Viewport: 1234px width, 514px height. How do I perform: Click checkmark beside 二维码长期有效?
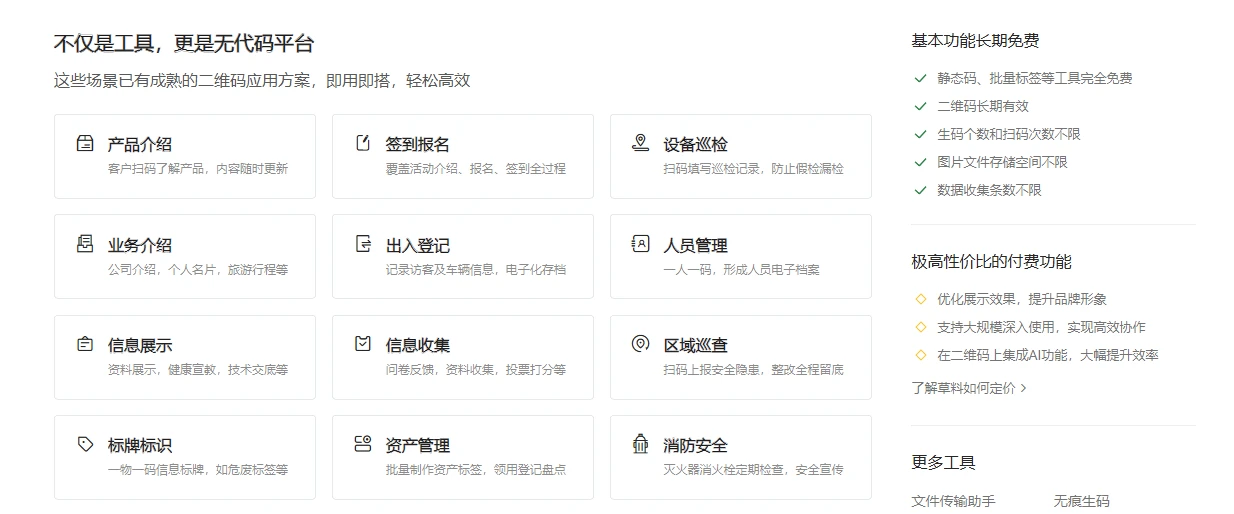pyautogui.click(x=920, y=106)
